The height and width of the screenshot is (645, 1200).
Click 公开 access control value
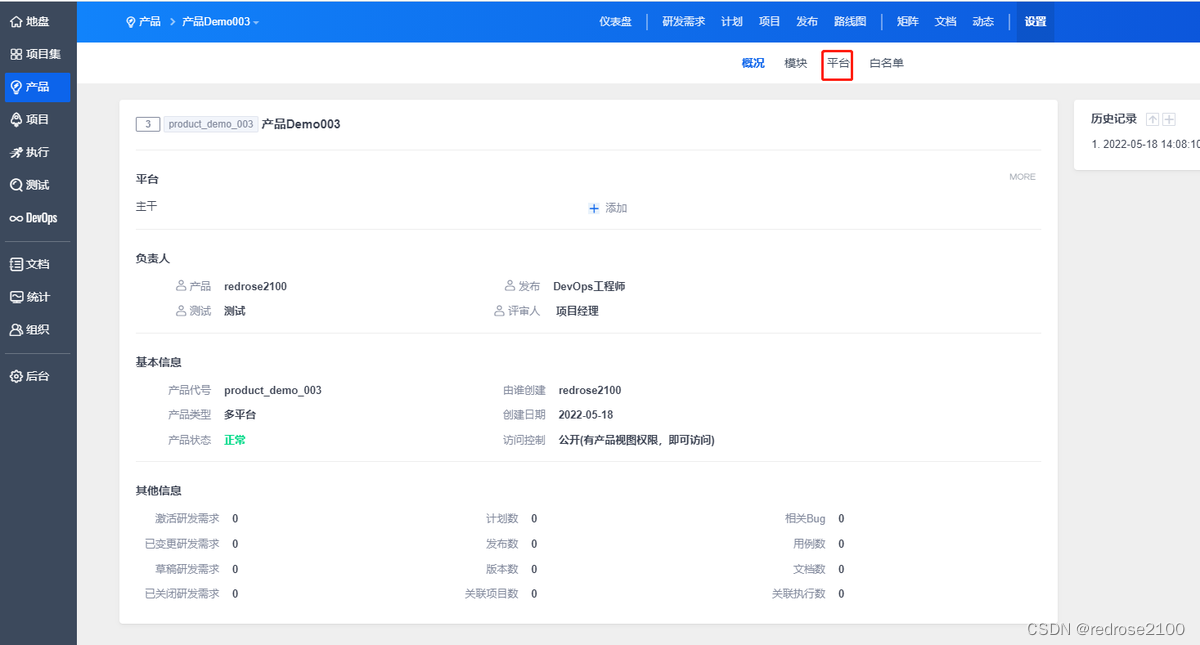(637, 439)
